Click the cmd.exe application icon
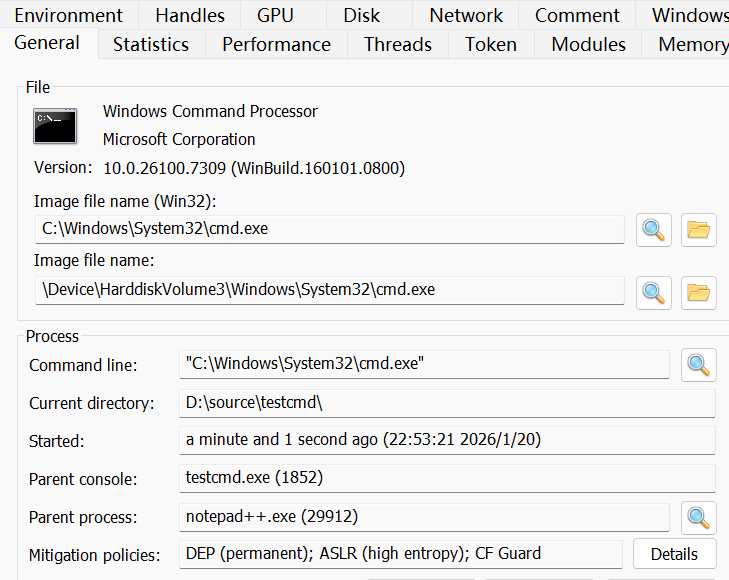Screen dimensions: 729x580 (x=55, y=123)
